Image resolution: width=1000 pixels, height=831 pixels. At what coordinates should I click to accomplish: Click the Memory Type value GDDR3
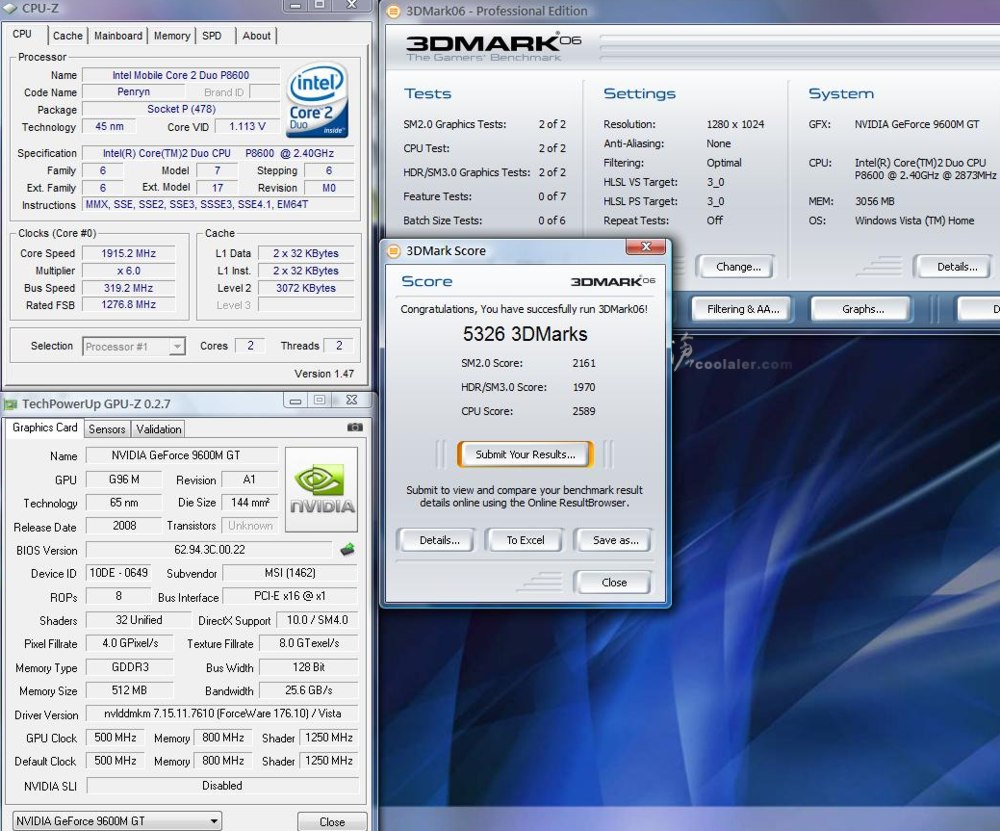(x=129, y=667)
